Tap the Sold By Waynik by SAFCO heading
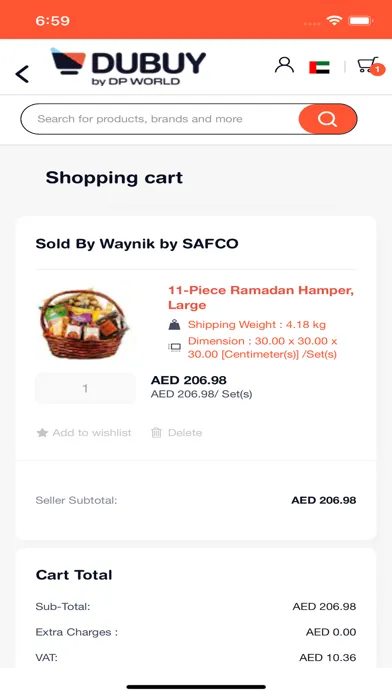392x696 pixels. coord(137,244)
